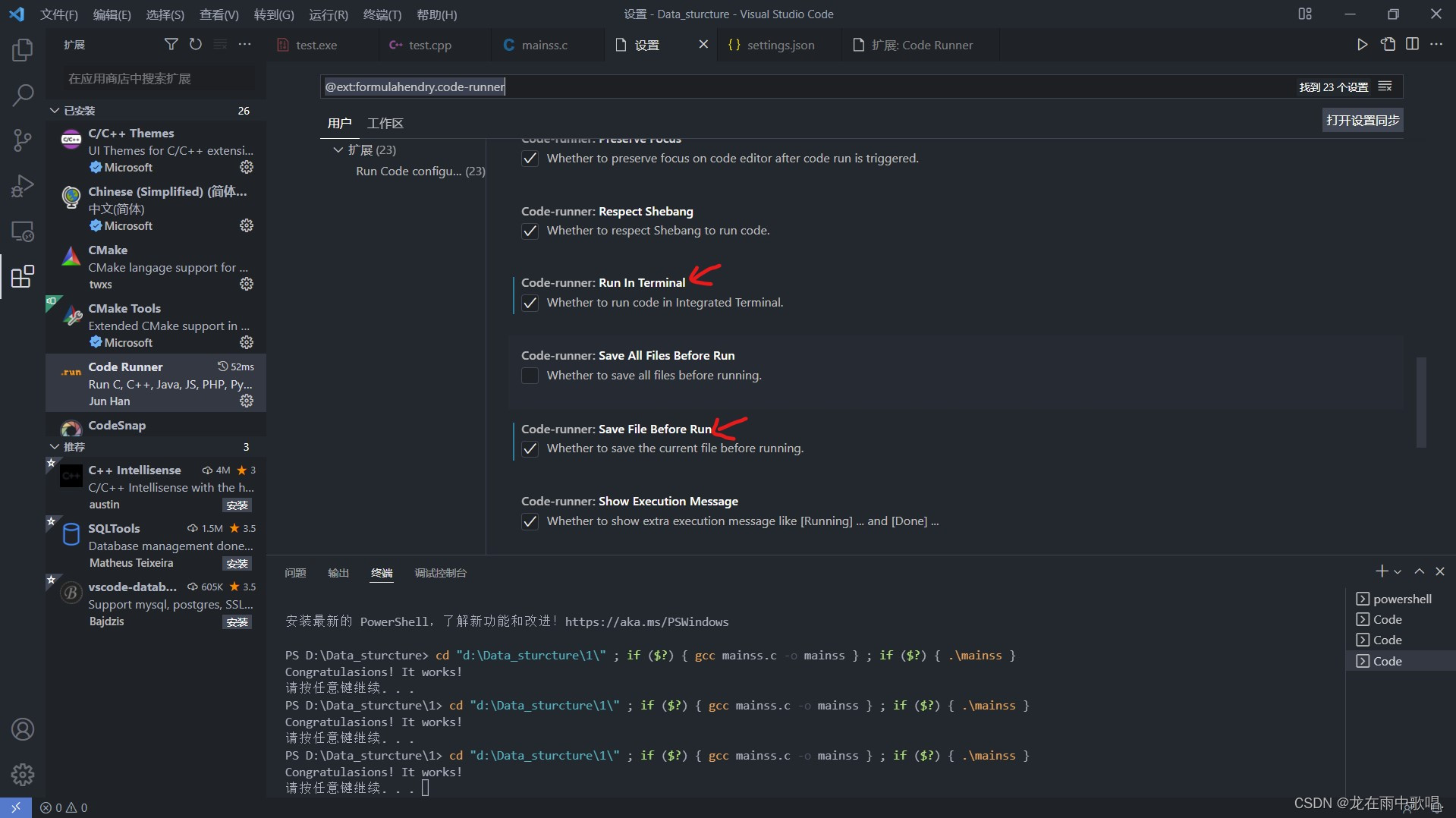Toggle Run In Terminal checkbox

coord(530,303)
